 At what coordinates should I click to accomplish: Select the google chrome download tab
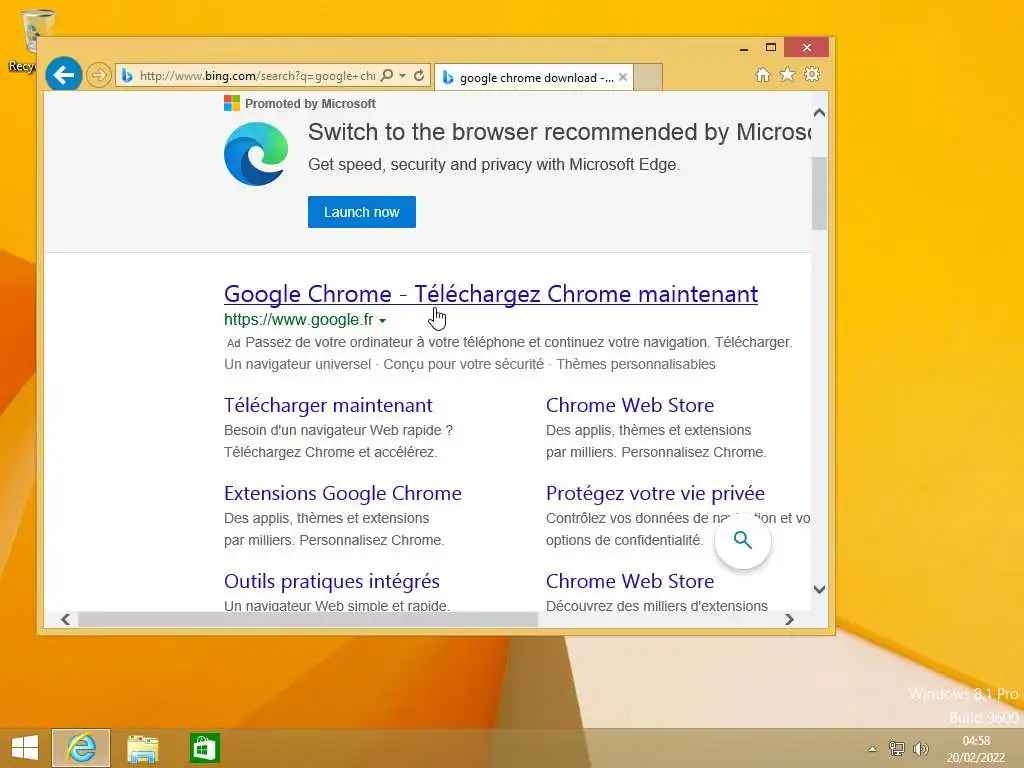[536, 78]
